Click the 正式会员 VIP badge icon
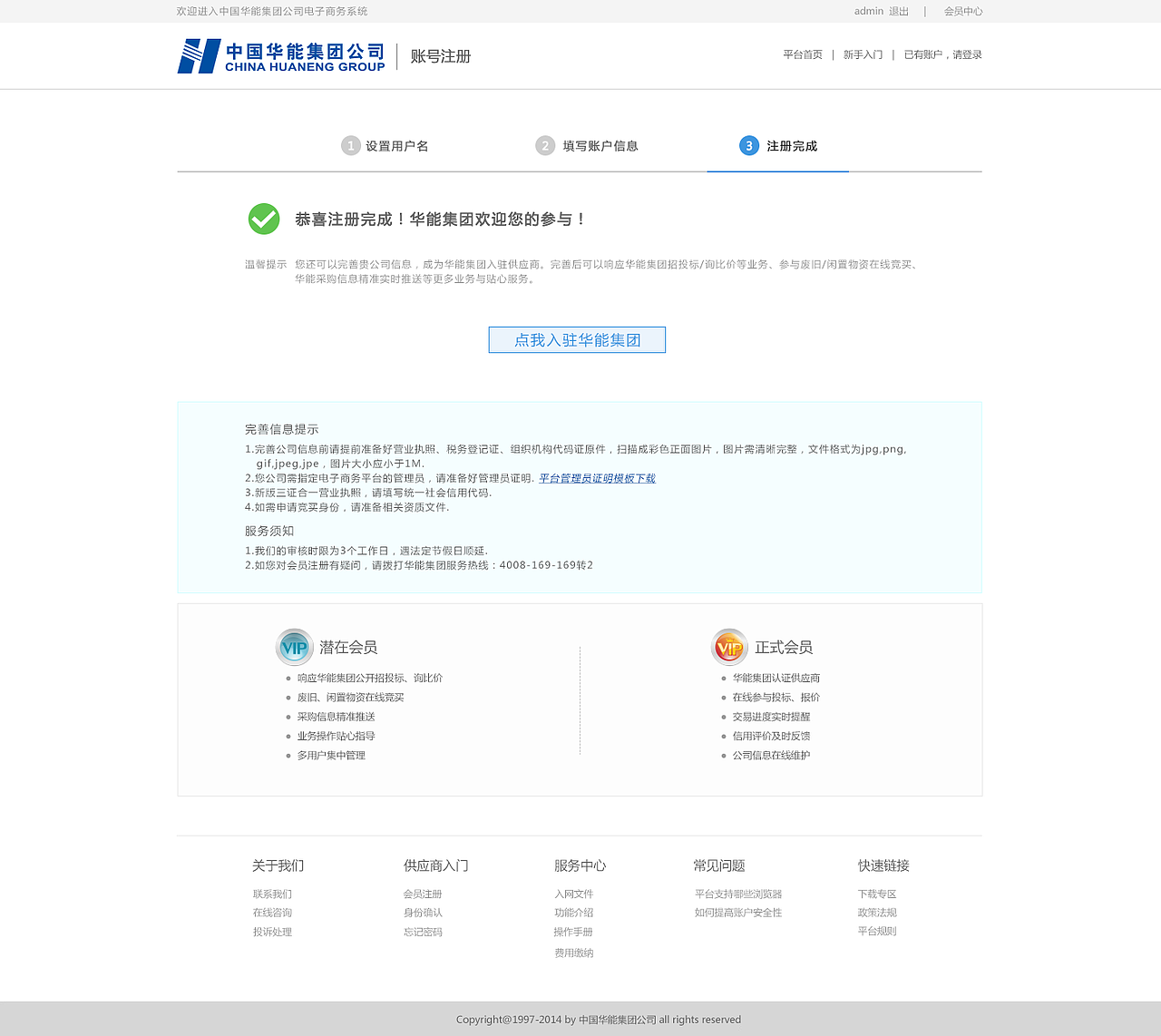This screenshot has height=1036, width=1161. [x=729, y=647]
